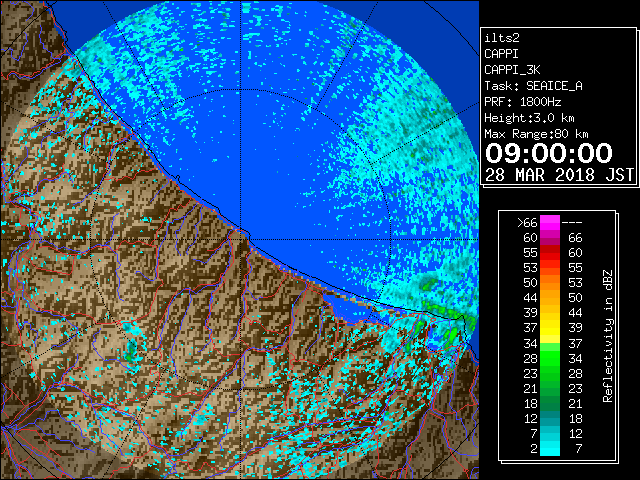Click the 'Task: SEAICE_A' text
The image size is (640, 480).
[533, 86]
